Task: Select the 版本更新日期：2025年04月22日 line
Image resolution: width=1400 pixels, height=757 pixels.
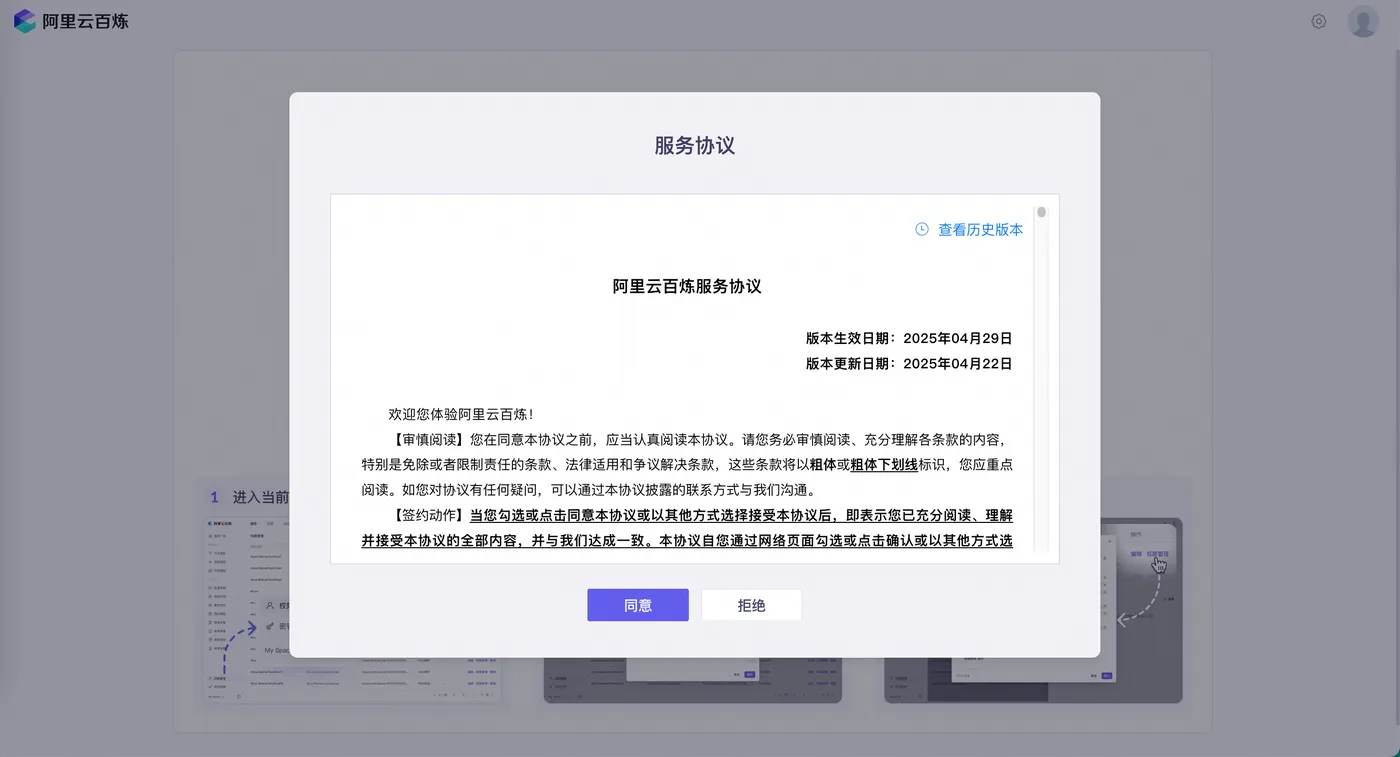Action: [x=909, y=364]
